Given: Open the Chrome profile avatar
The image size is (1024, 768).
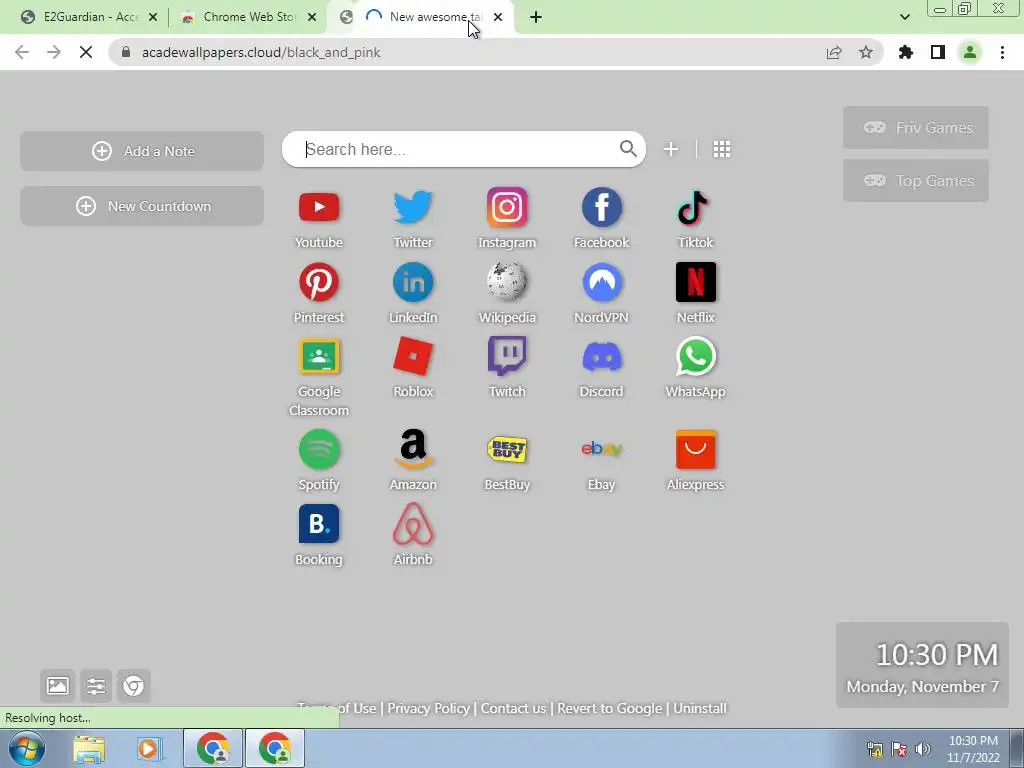Looking at the screenshot, I should pos(970,52).
